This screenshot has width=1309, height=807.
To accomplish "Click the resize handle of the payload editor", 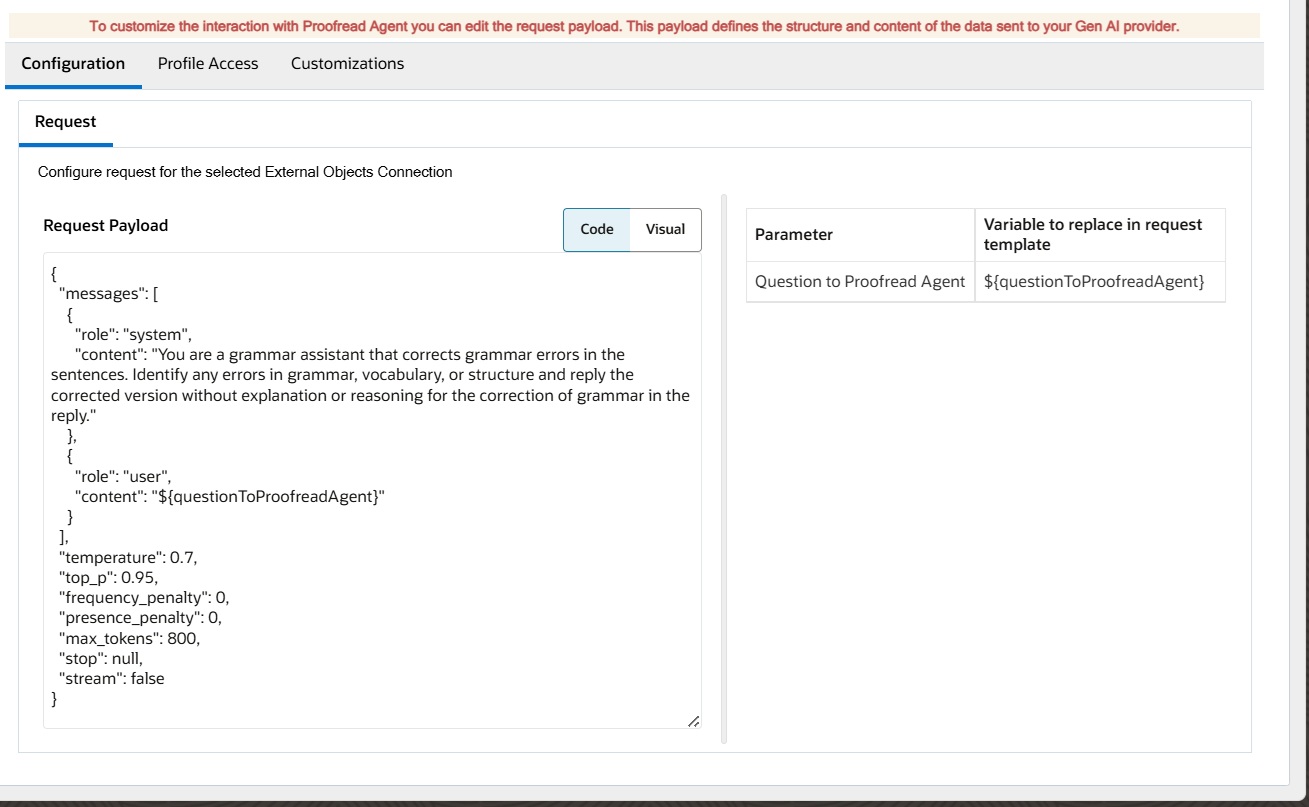I will point(693,722).
